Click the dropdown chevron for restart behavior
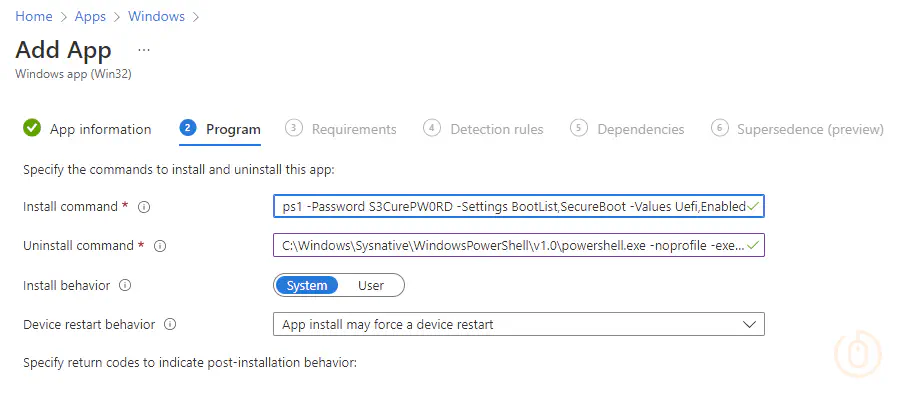898x394 pixels. [749, 325]
